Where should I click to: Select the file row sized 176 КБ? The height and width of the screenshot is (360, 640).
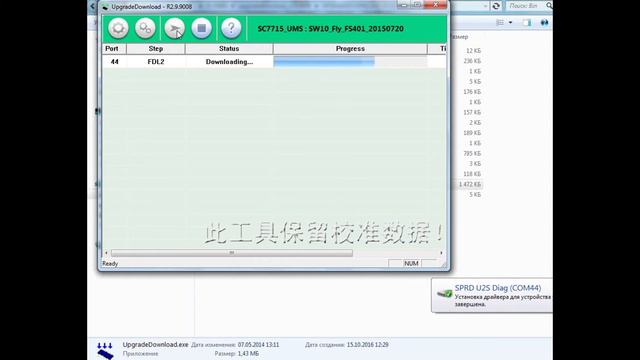click(472, 92)
